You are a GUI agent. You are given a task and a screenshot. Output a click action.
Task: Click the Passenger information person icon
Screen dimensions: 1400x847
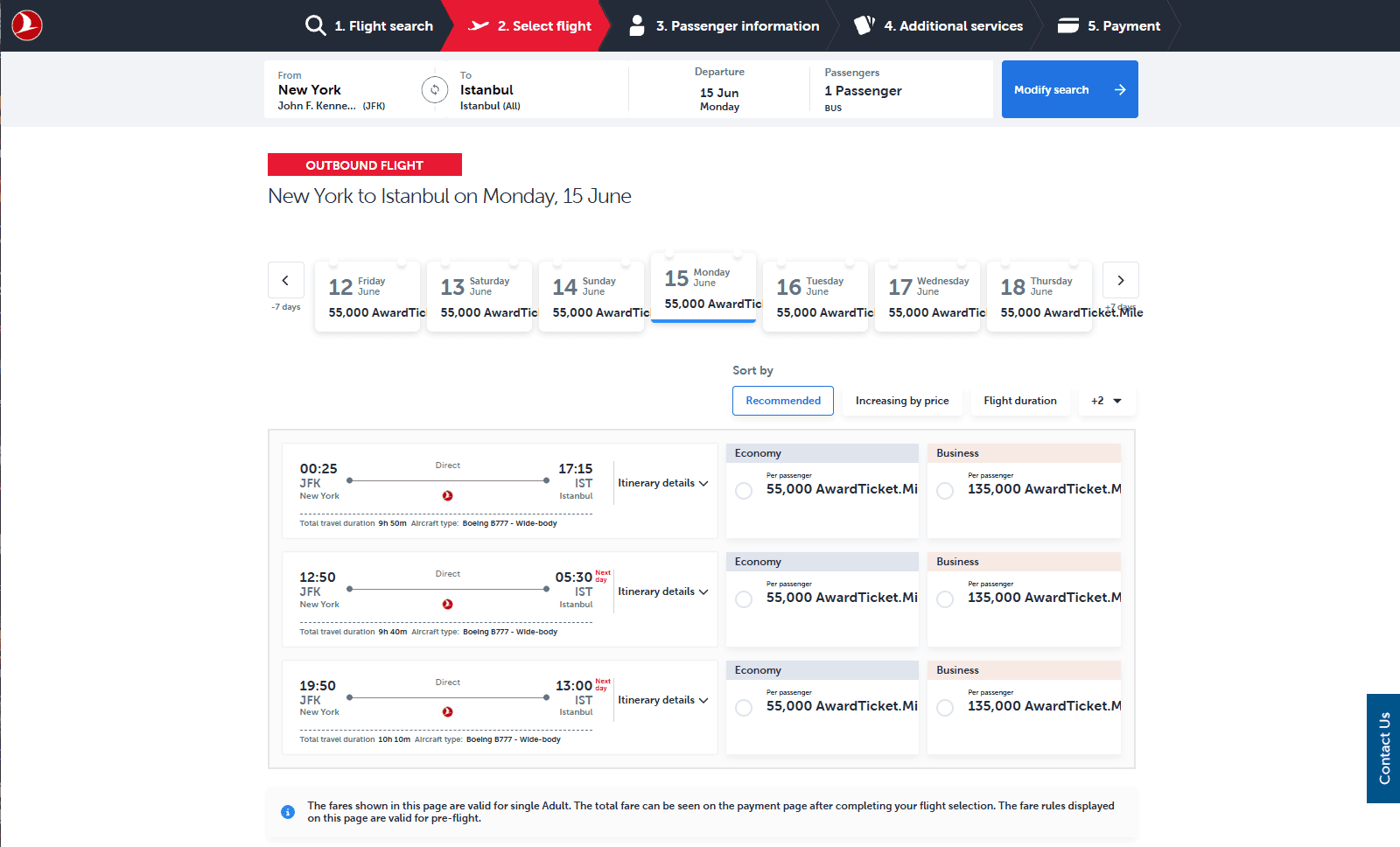636,25
